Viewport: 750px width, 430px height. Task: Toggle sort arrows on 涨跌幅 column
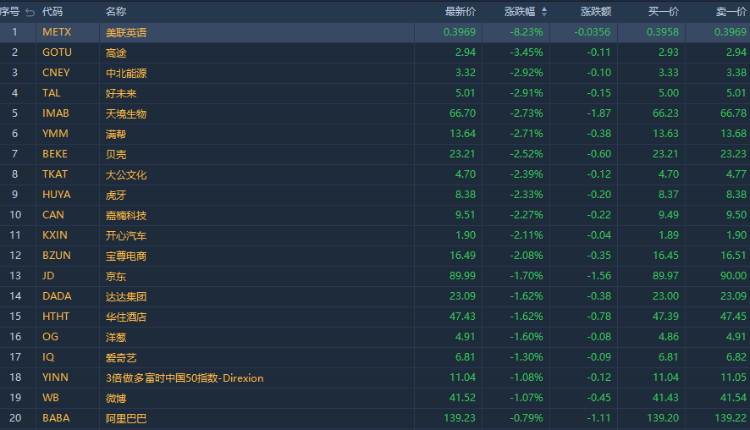pyautogui.click(x=544, y=12)
